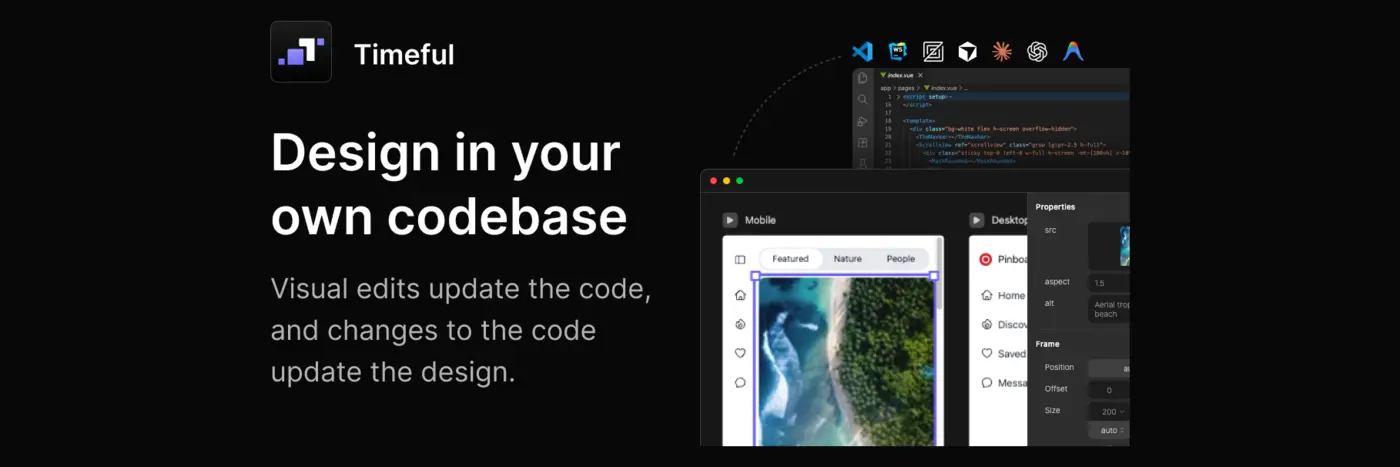
Task: Click the play icon beside Mobile
Action: (730, 220)
